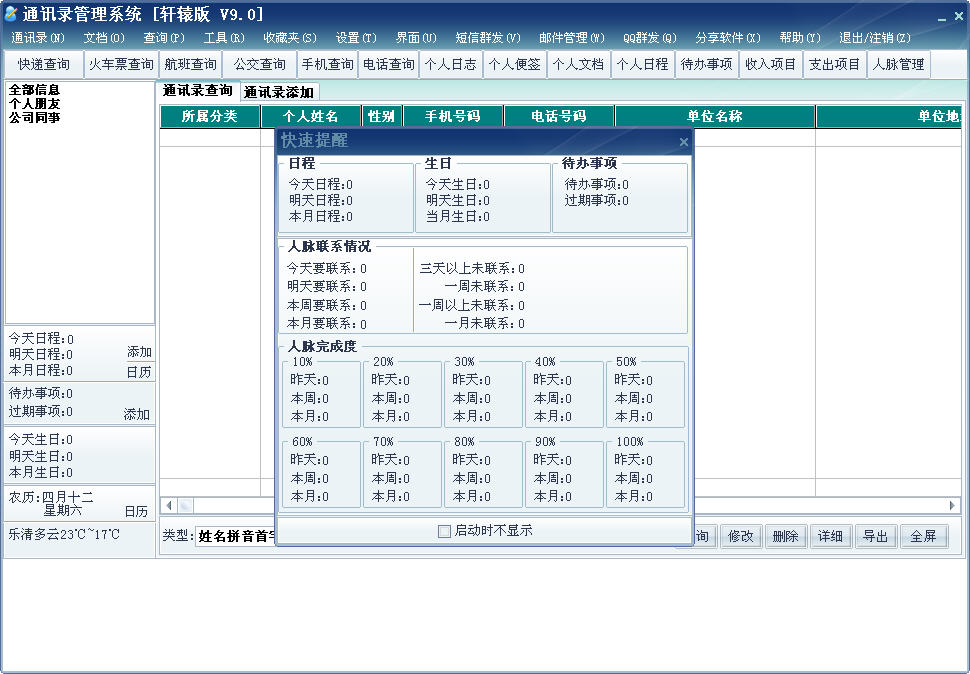Open the 日历 link beside 本月日程

point(139,372)
